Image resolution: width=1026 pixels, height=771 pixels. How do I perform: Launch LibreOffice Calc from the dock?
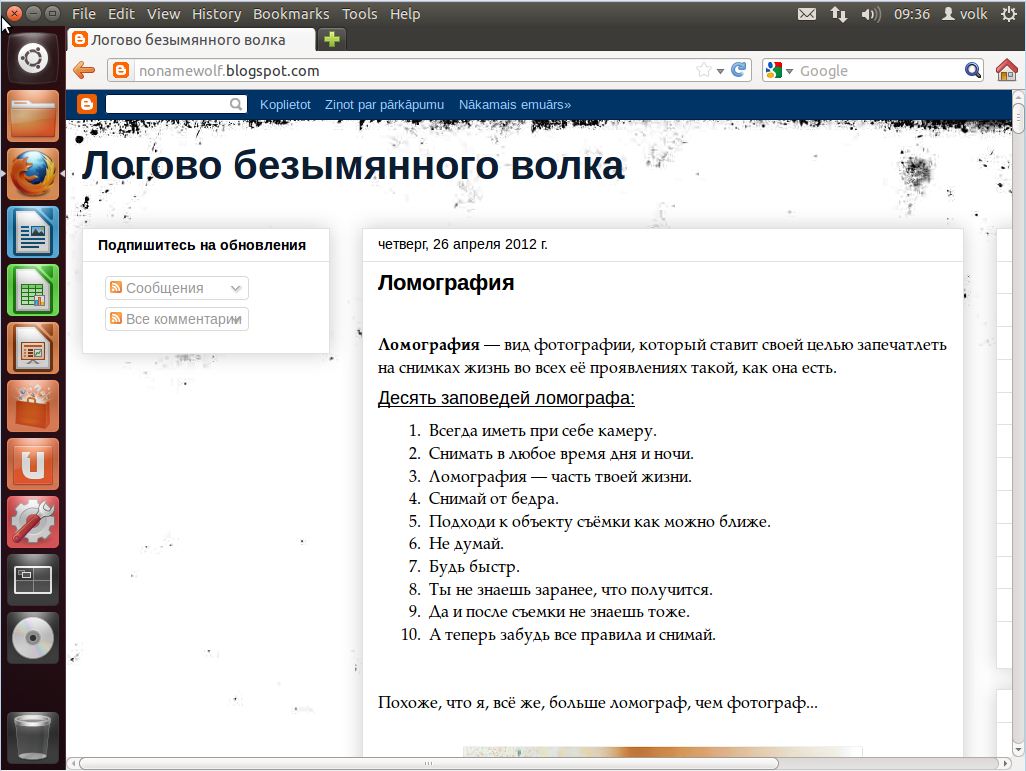[x=33, y=291]
